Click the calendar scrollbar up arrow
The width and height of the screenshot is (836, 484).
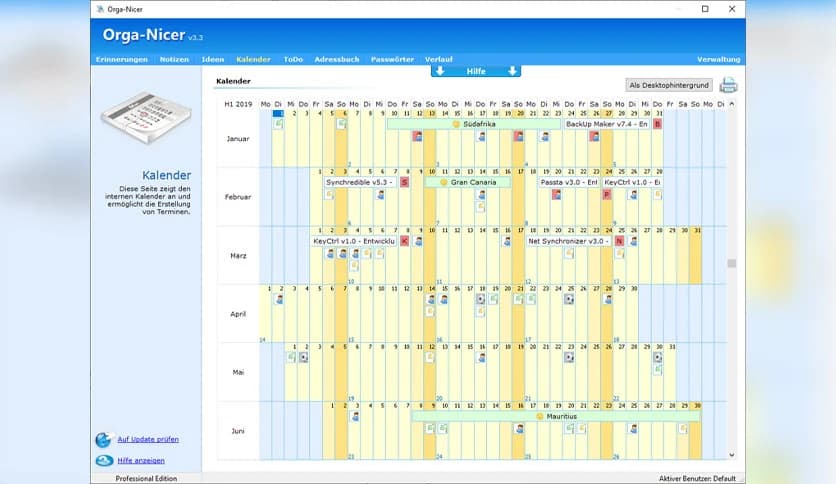(x=732, y=104)
